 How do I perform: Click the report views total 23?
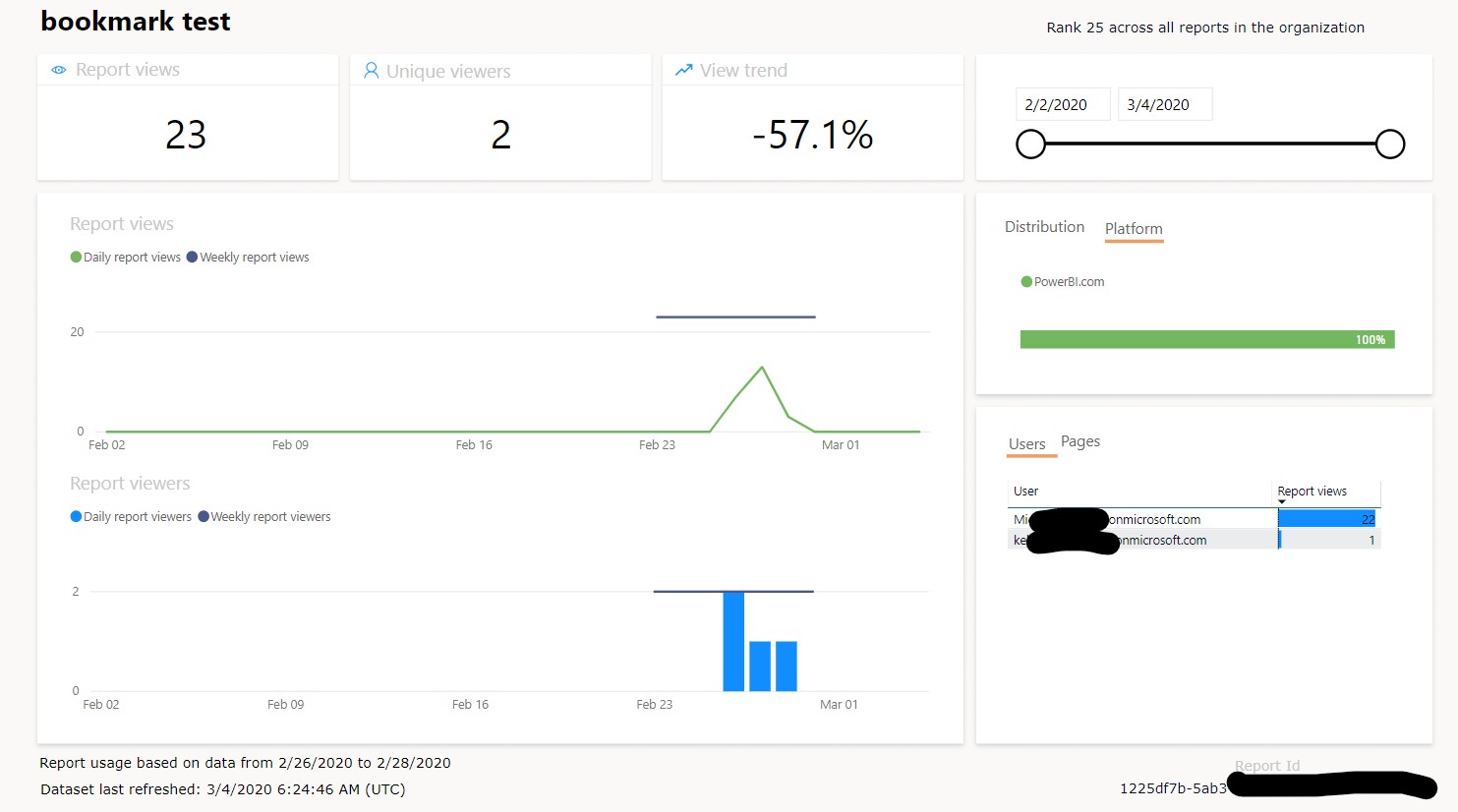[x=186, y=135]
